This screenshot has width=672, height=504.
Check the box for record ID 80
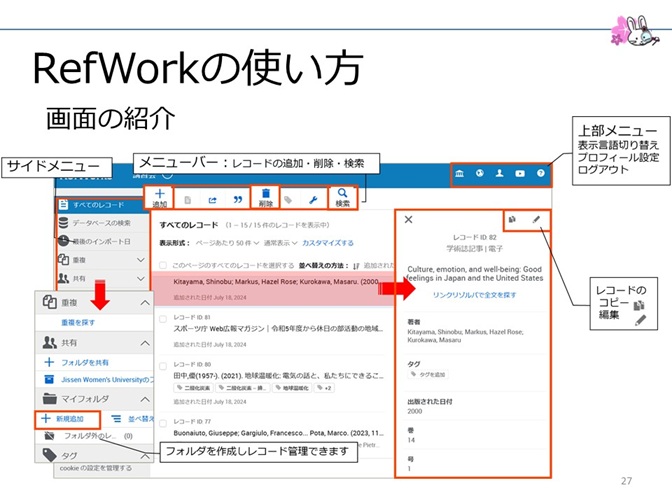(x=163, y=366)
